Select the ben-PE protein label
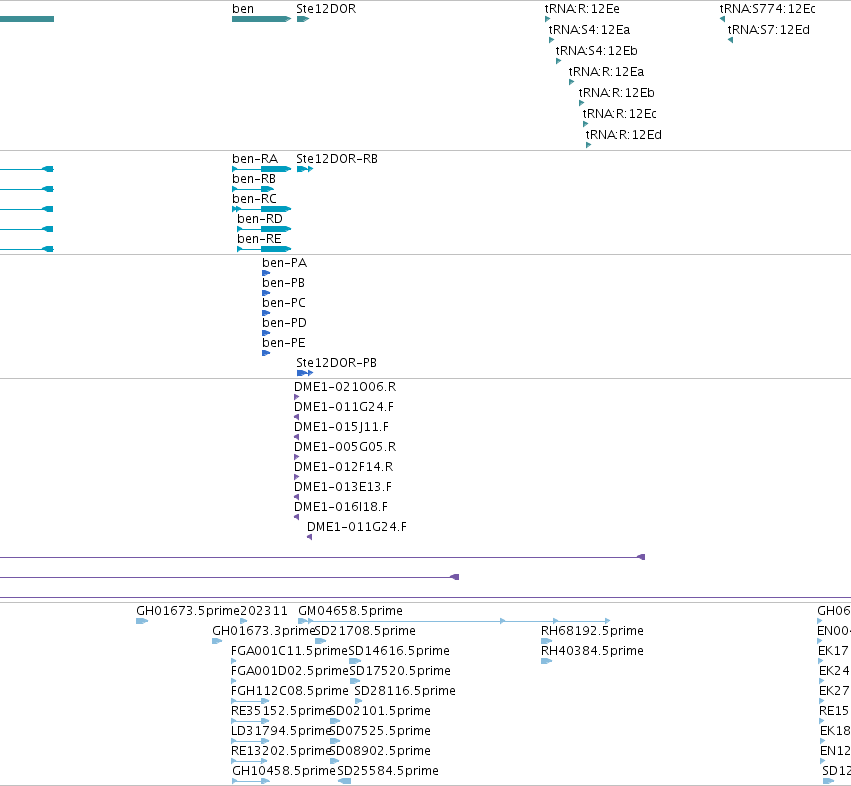The width and height of the screenshot is (851, 786). pos(284,343)
